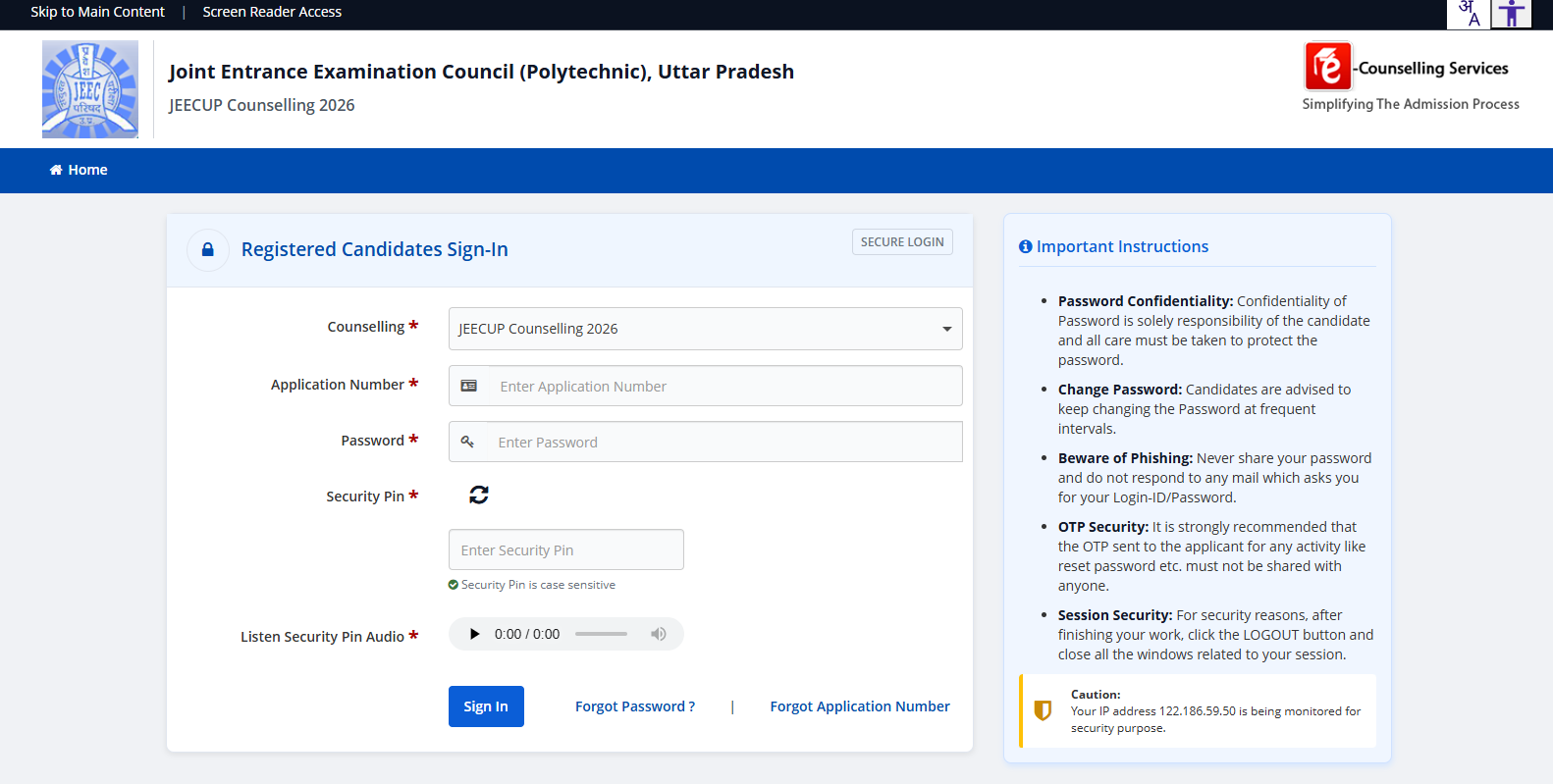Click the SECURE LOGIN badge
1553x784 pixels.
902,242
